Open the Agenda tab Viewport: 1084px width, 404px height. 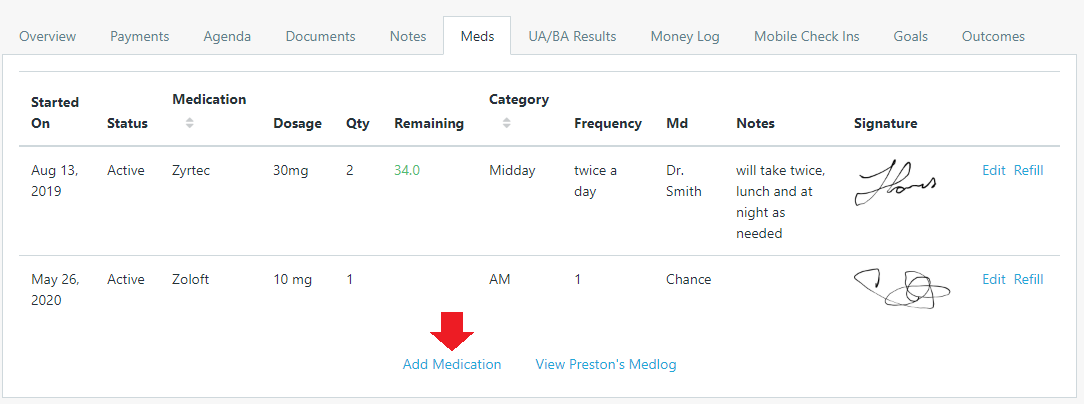pyautogui.click(x=227, y=36)
